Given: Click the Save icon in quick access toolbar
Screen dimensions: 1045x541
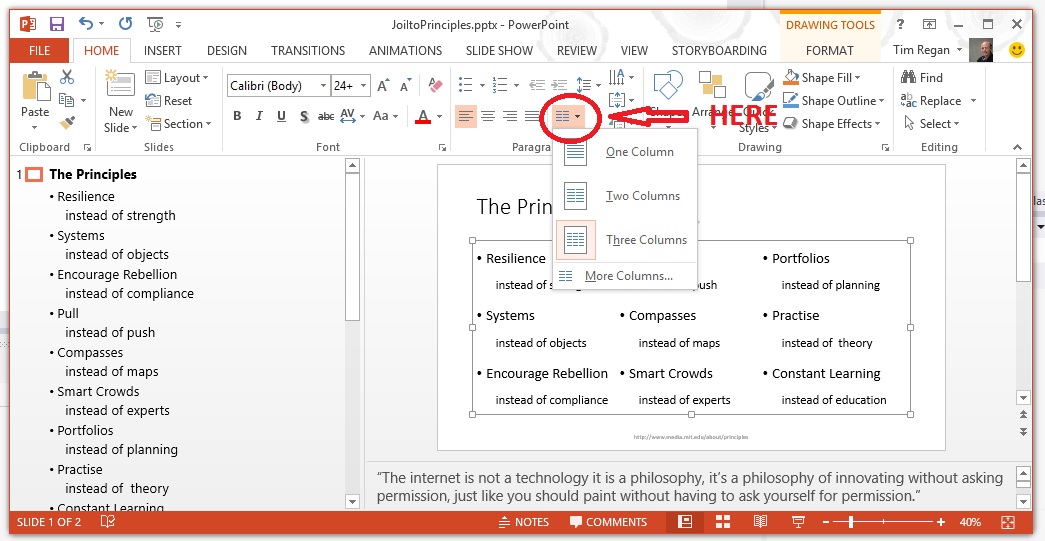Looking at the screenshot, I should point(57,25).
